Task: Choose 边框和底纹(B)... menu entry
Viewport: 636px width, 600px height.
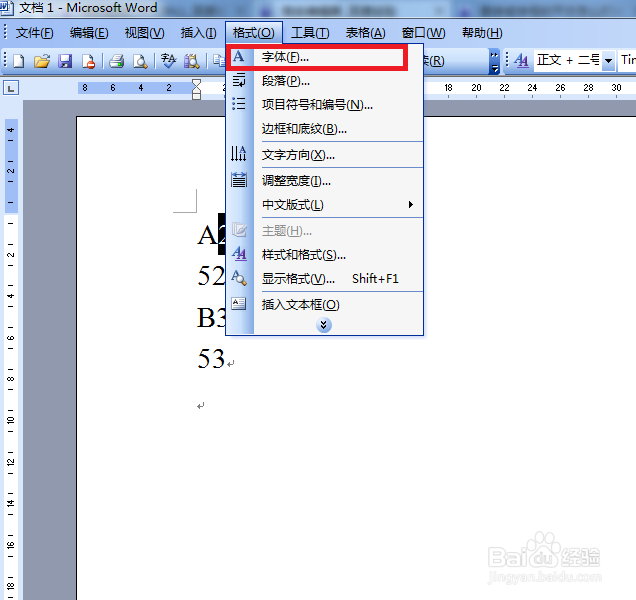Action: [x=324, y=129]
